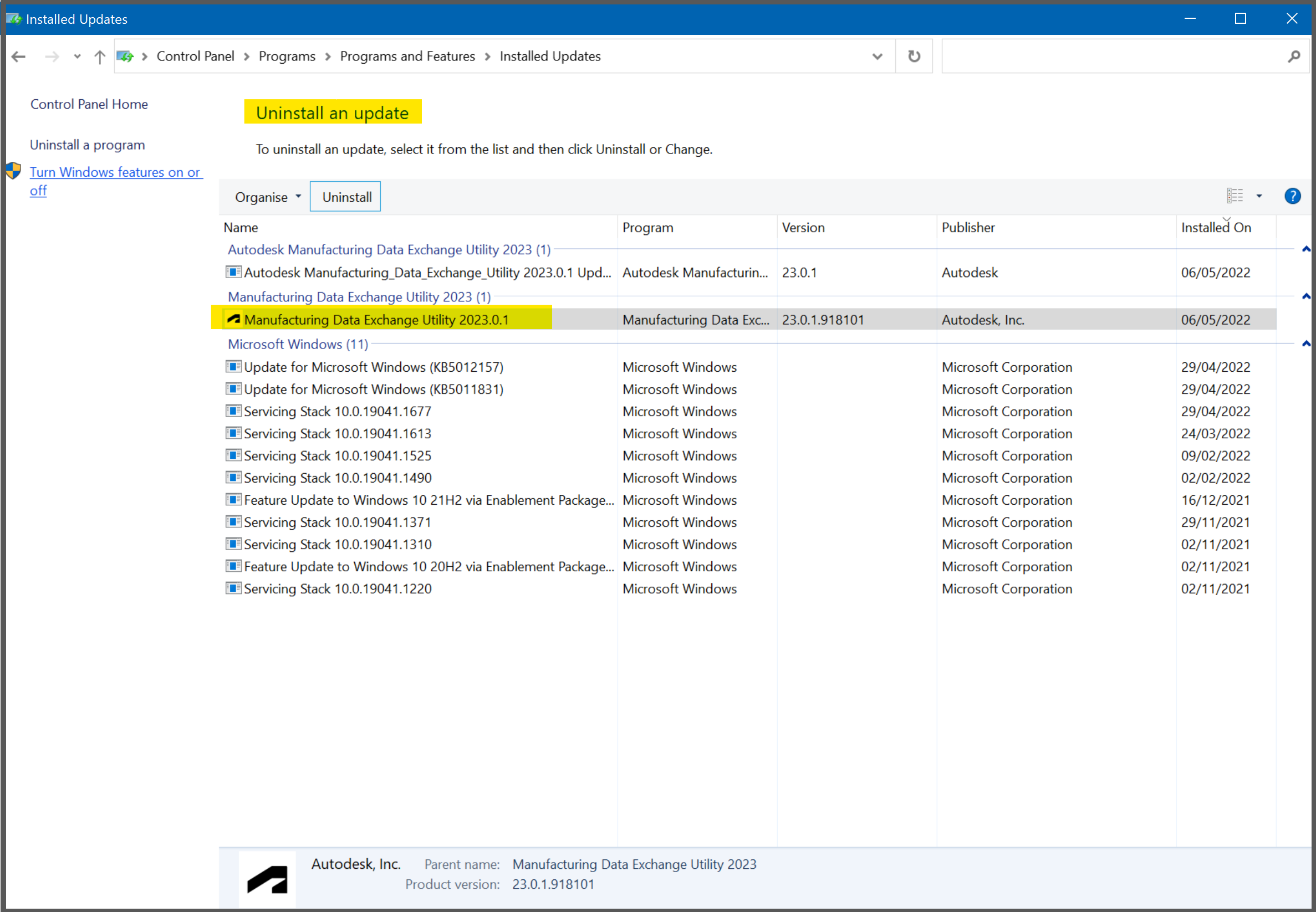The width and height of the screenshot is (1316, 912).
Task: Click icon beside Servicing Stack 10.0.19041.1310
Action: tap(233, 544)
